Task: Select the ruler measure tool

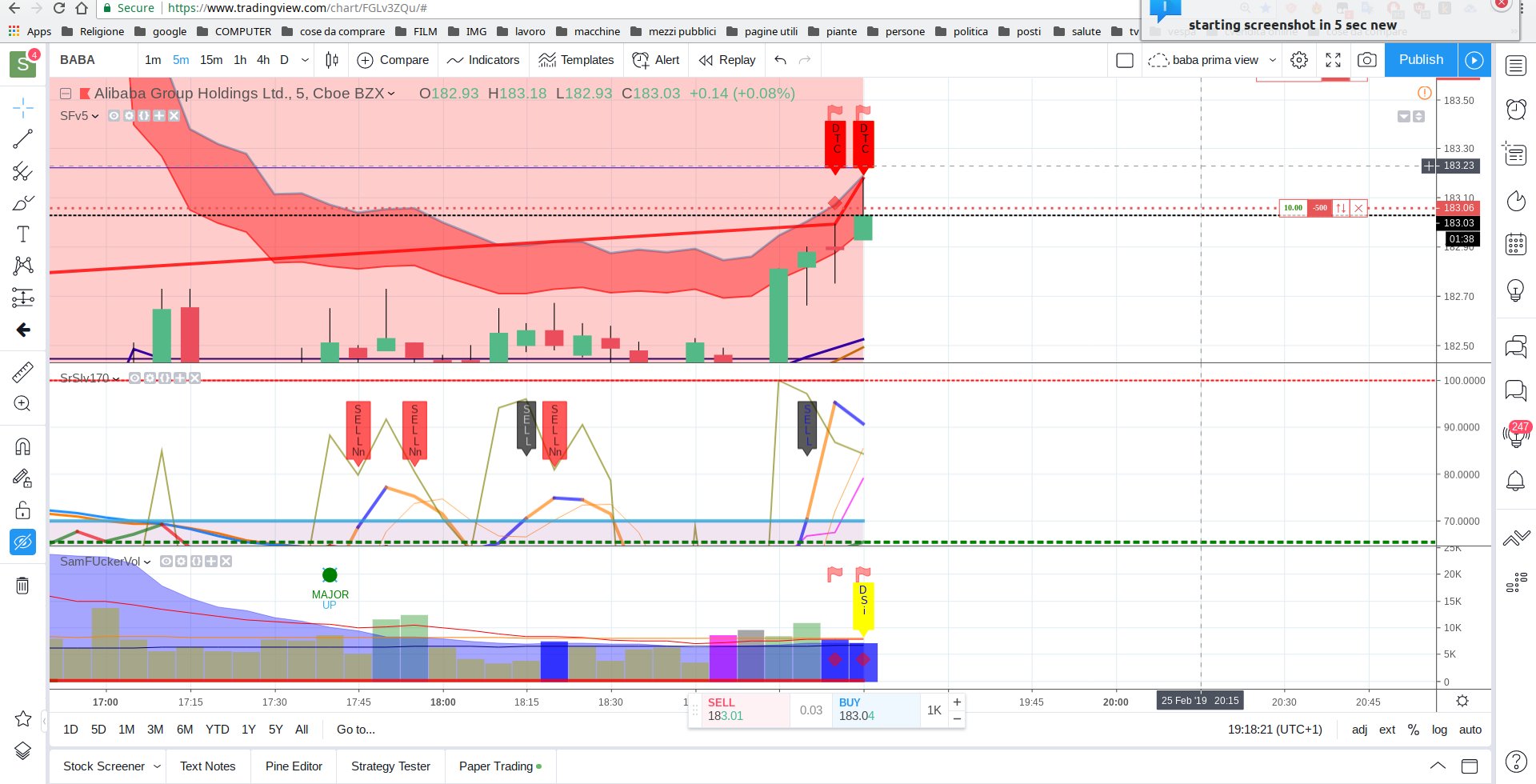Action: (x=23, y=372)
